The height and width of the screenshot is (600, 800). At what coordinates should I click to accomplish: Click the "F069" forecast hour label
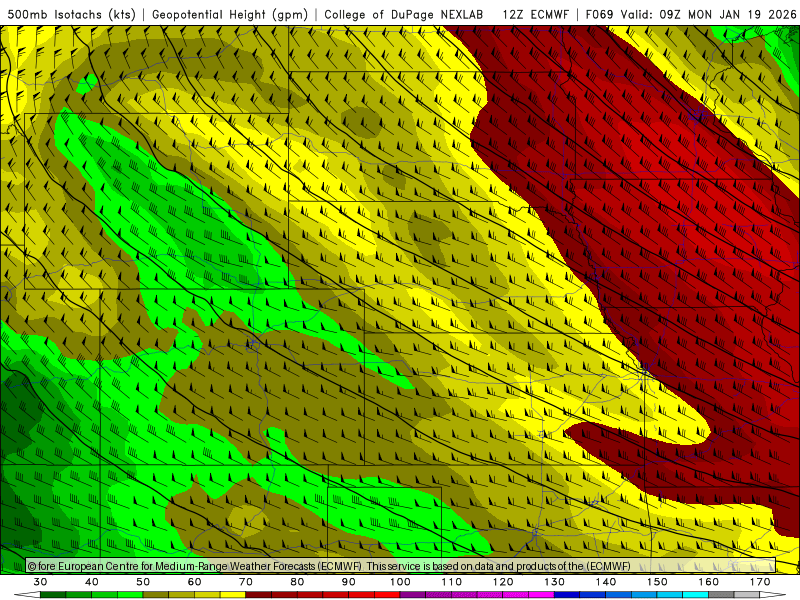(599, 14)
